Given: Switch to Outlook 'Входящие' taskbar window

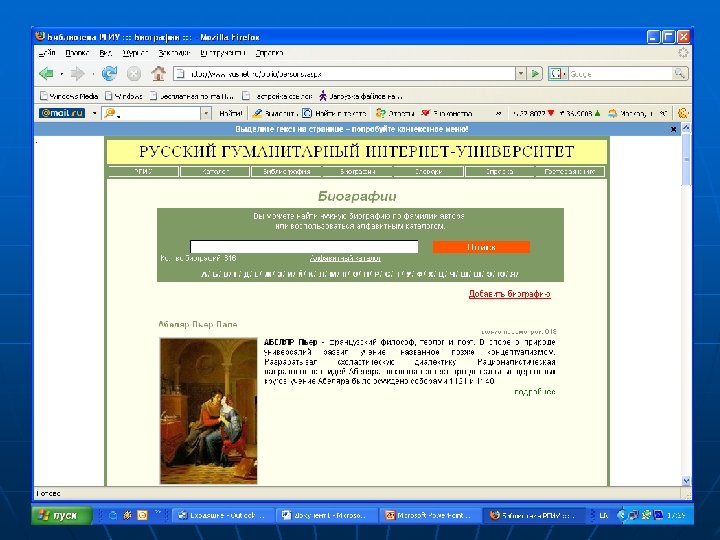Looking at the screenshot, I should pos(223,515).
